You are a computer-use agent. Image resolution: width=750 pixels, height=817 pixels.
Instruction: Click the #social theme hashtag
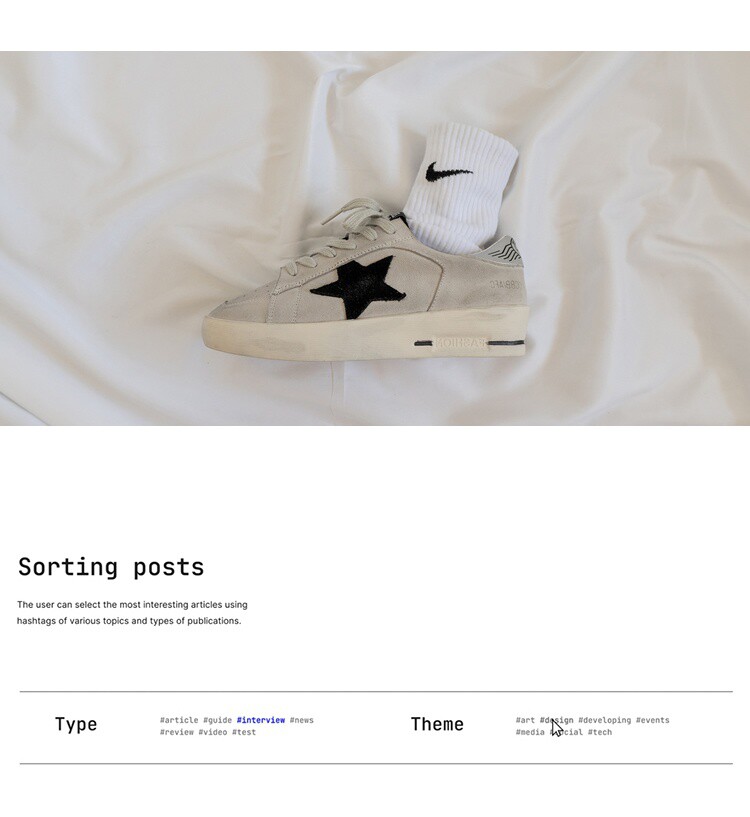click(x=566, y=732)
